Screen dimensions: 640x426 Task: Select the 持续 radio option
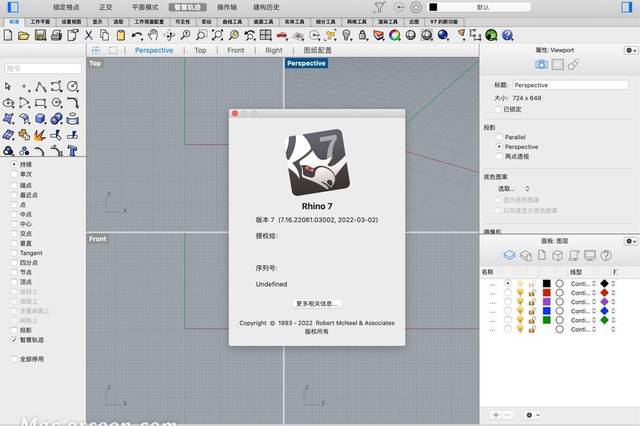coord(14,164)
